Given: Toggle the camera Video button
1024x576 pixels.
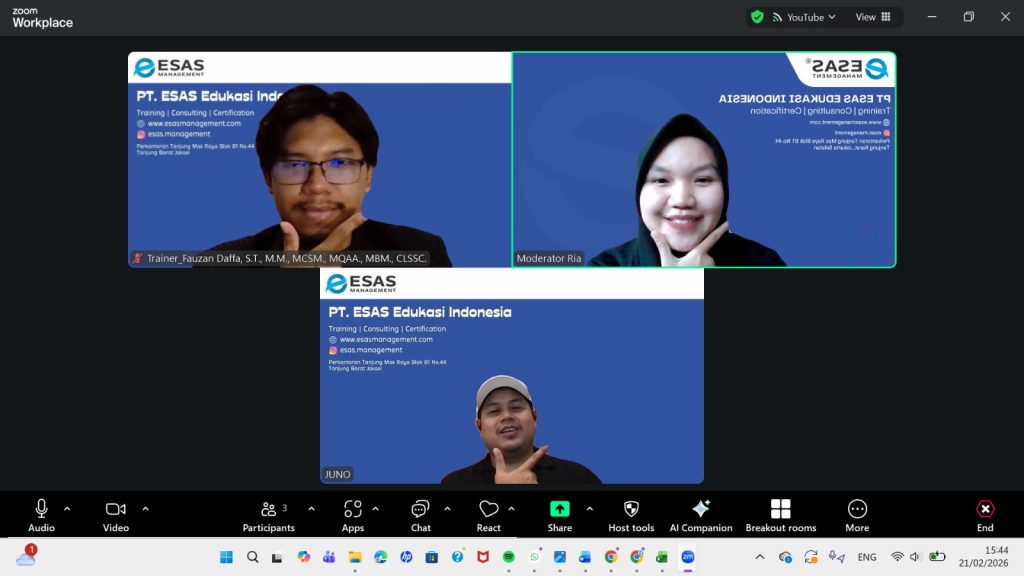Looking at the screenshot, I should [x=116, y=515].
